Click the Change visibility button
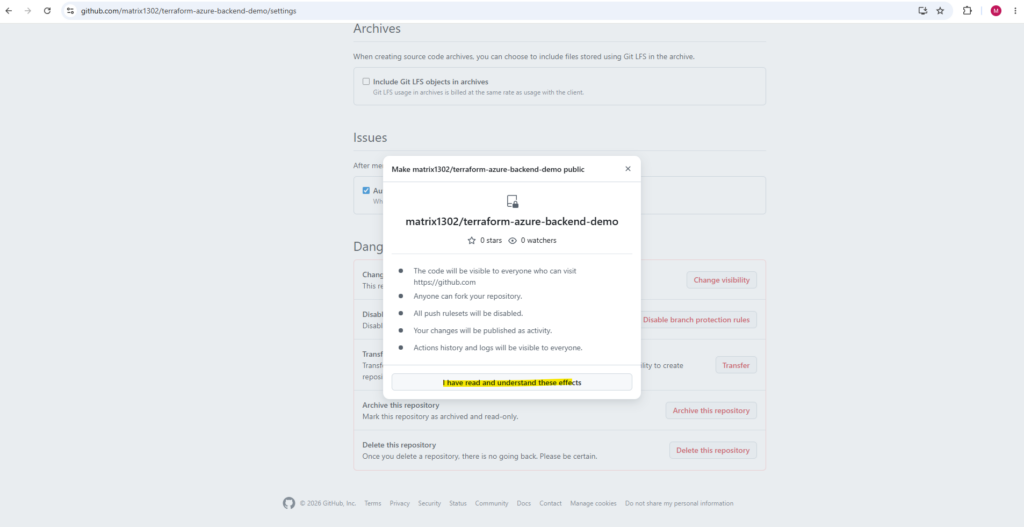The height and width of the screenshot is (527, 1024). [722, 280]
